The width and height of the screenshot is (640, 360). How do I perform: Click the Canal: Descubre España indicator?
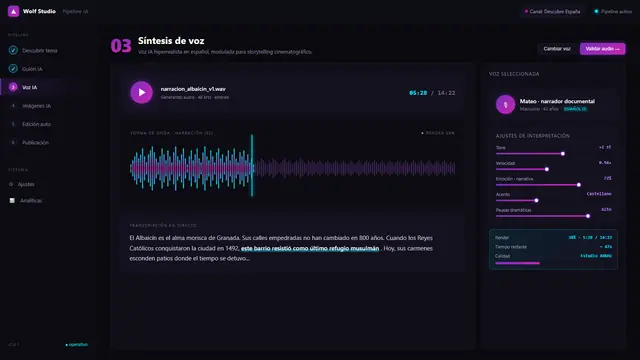[x=553, y=11]
